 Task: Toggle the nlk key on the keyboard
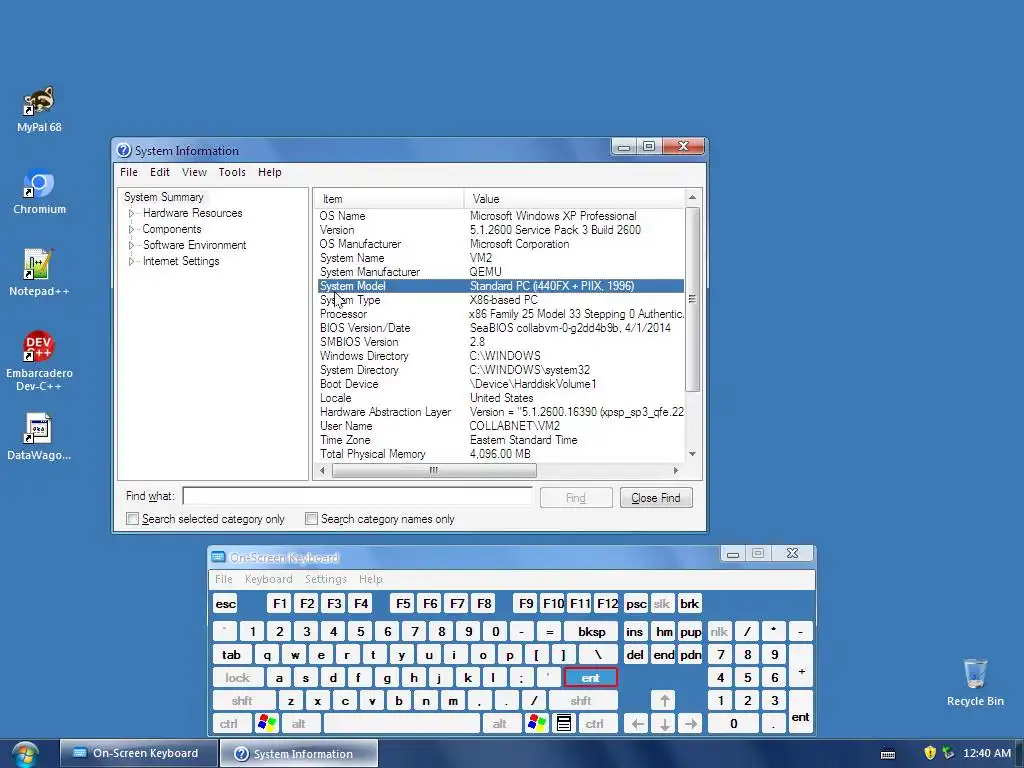pos(719,632)
